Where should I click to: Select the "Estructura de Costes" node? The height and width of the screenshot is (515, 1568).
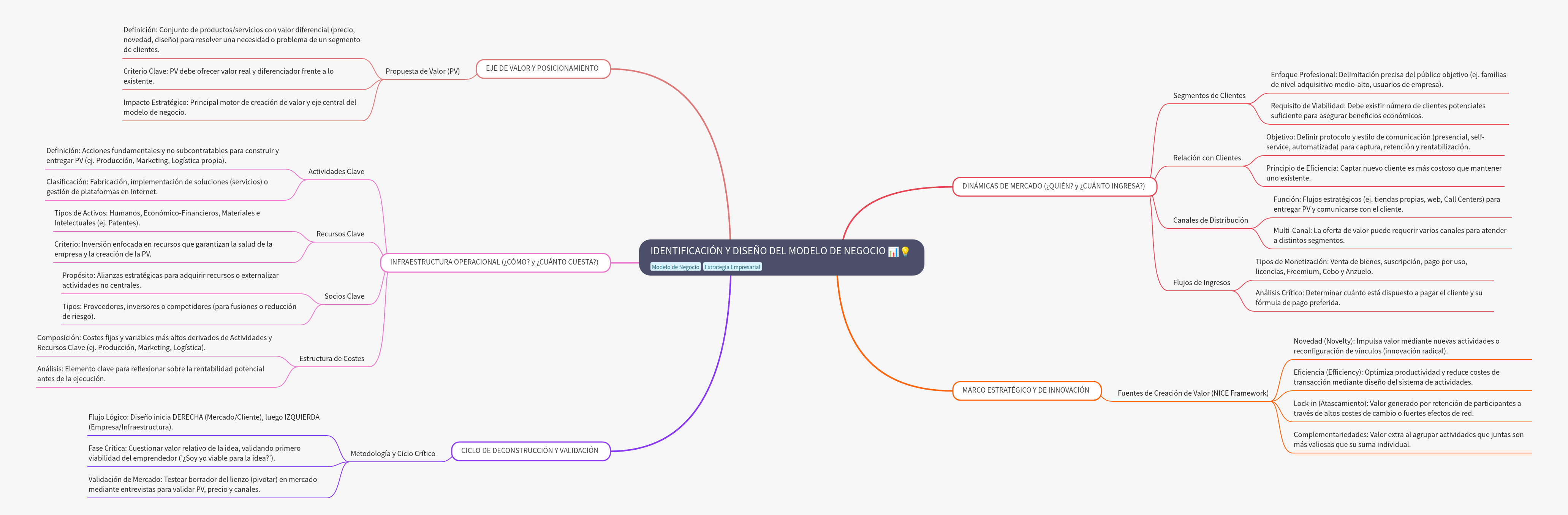pyautogui.click(x=331, y=358)
